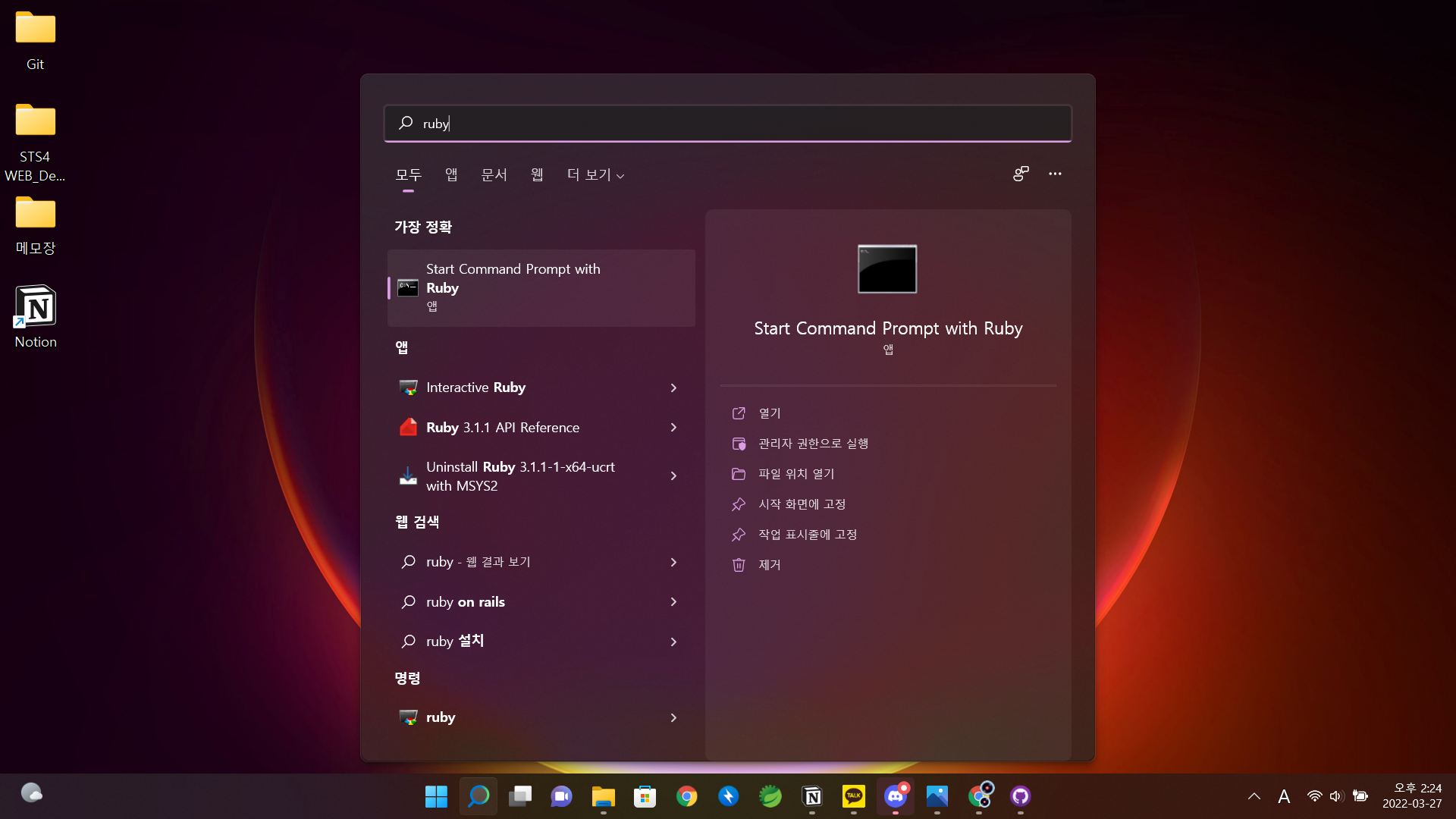The image size is (1456, 819).
Task: Expand the ruby on rails suggestion arrow
Action: [x=673, y=602]
